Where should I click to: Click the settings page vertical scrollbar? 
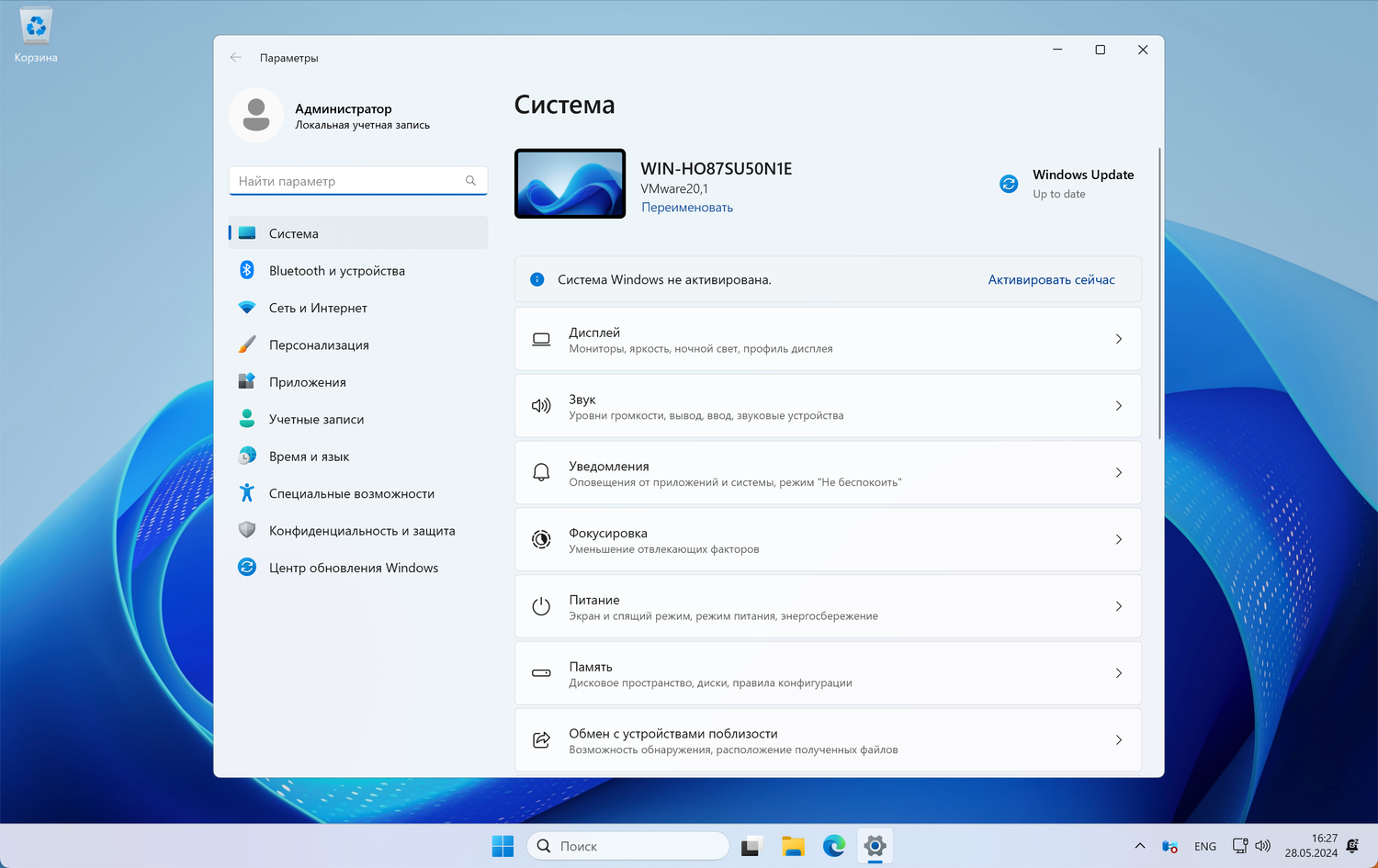coord(1159,294)
